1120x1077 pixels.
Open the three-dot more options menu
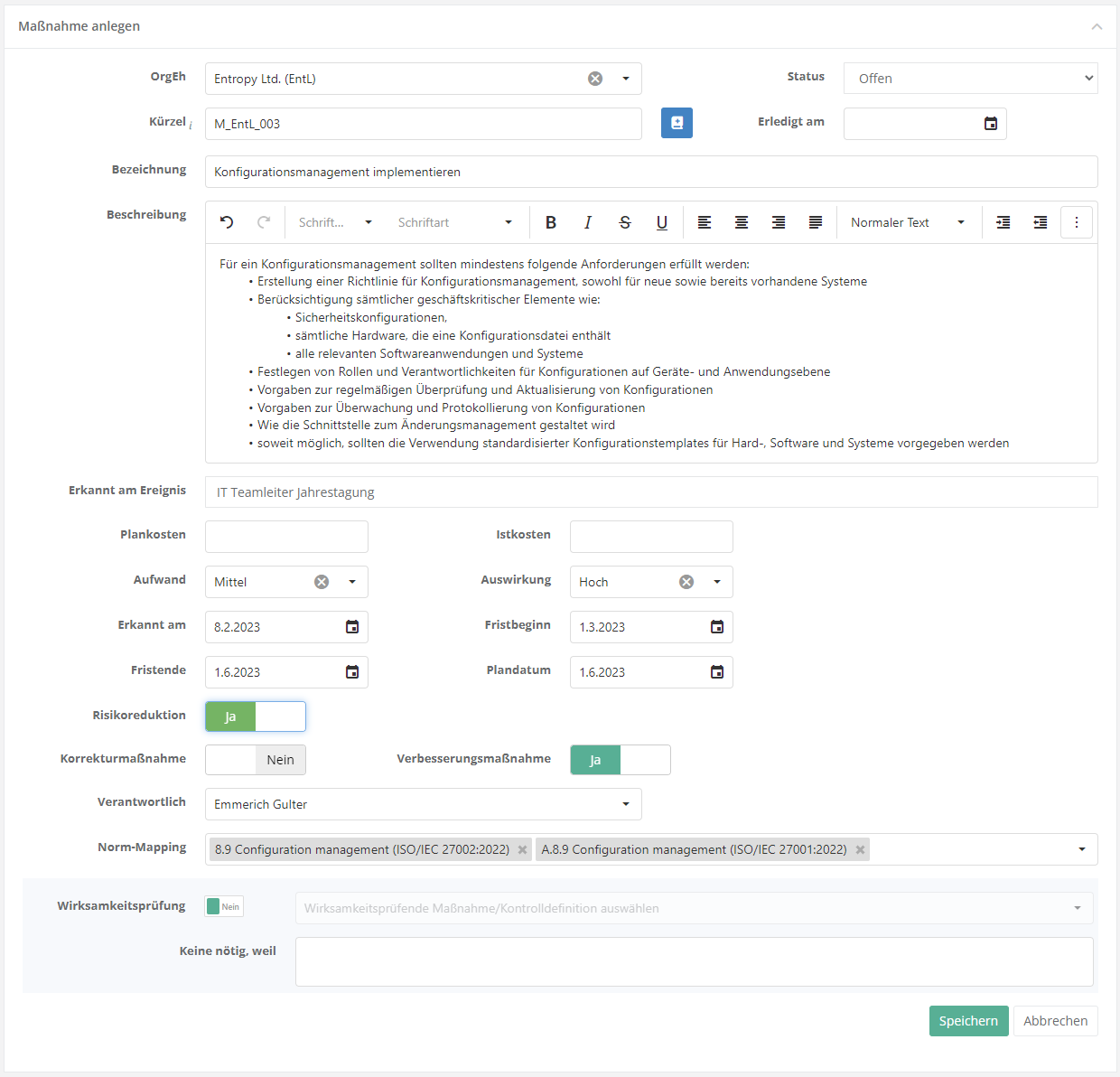[x=1077, y=222]
